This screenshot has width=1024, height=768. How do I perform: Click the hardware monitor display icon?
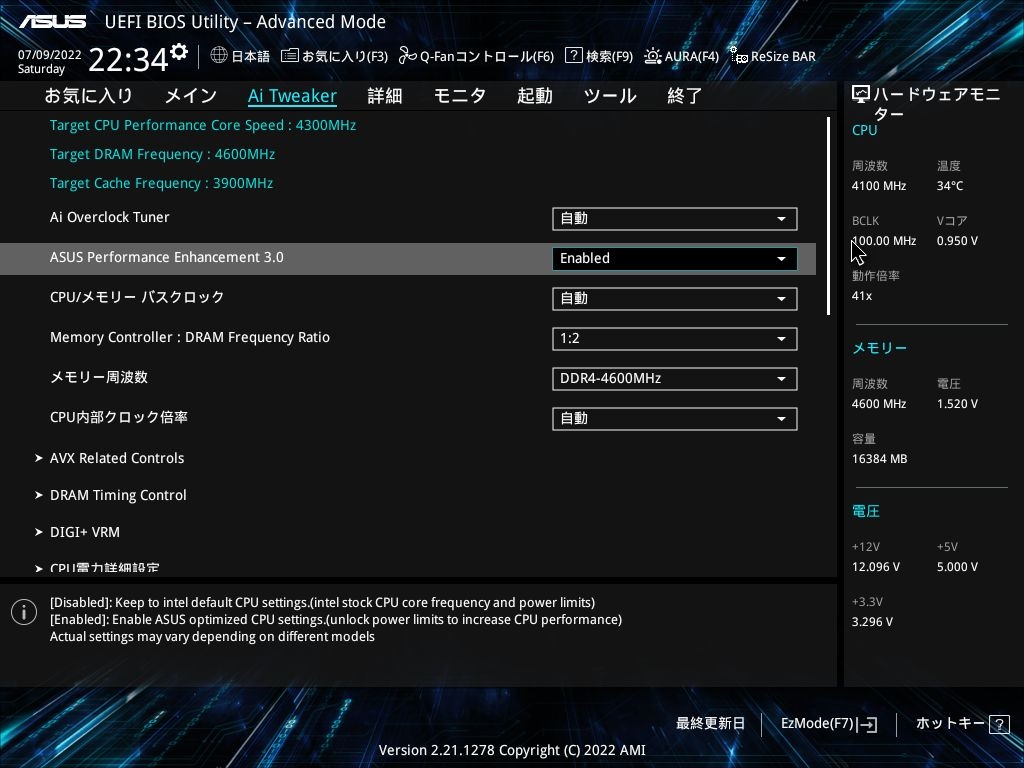pyautogui.click(x=861, y=95)
